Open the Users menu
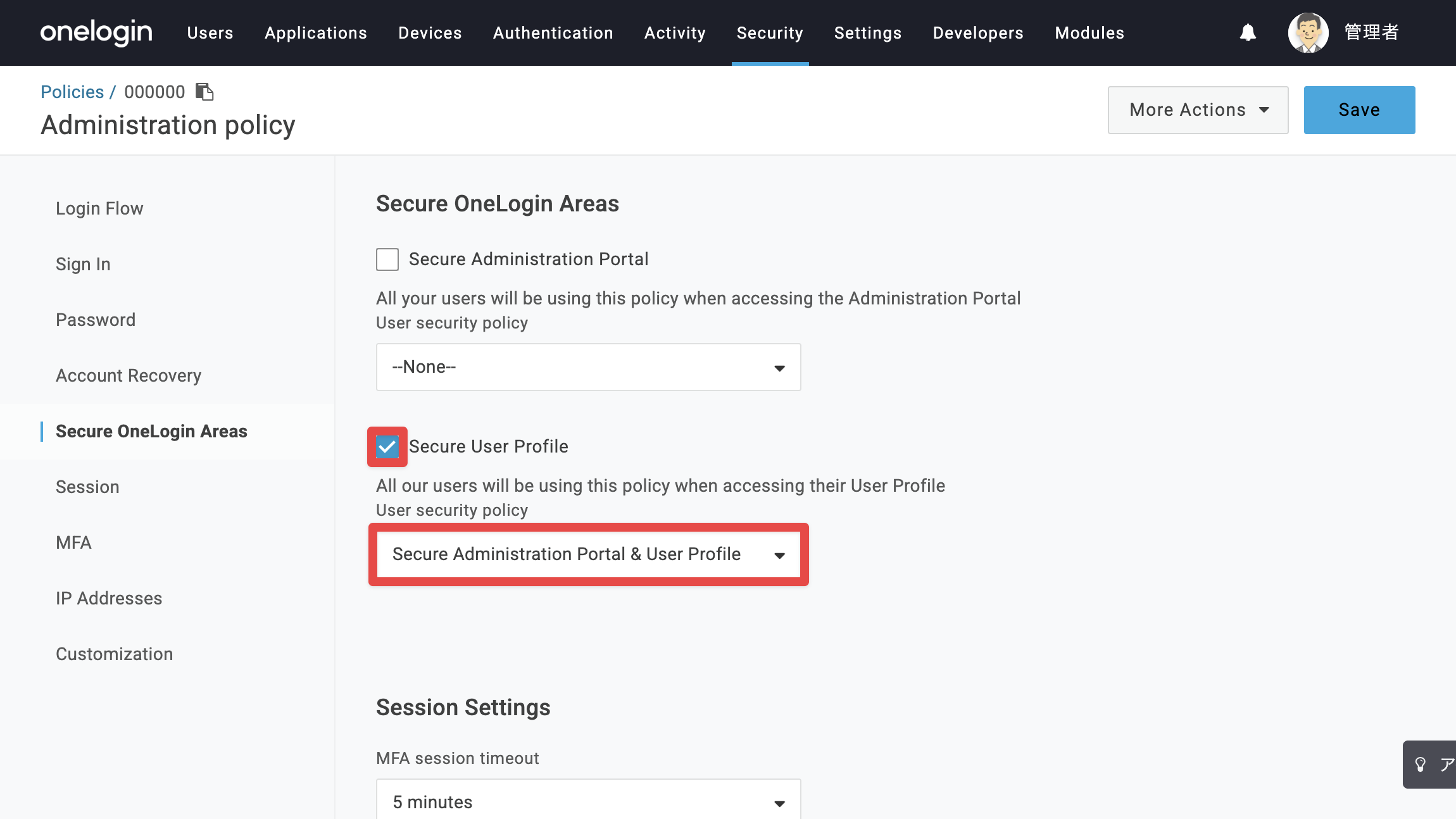Image resolution: width=1456 pixels, height=819 pixels. point(210,33)
